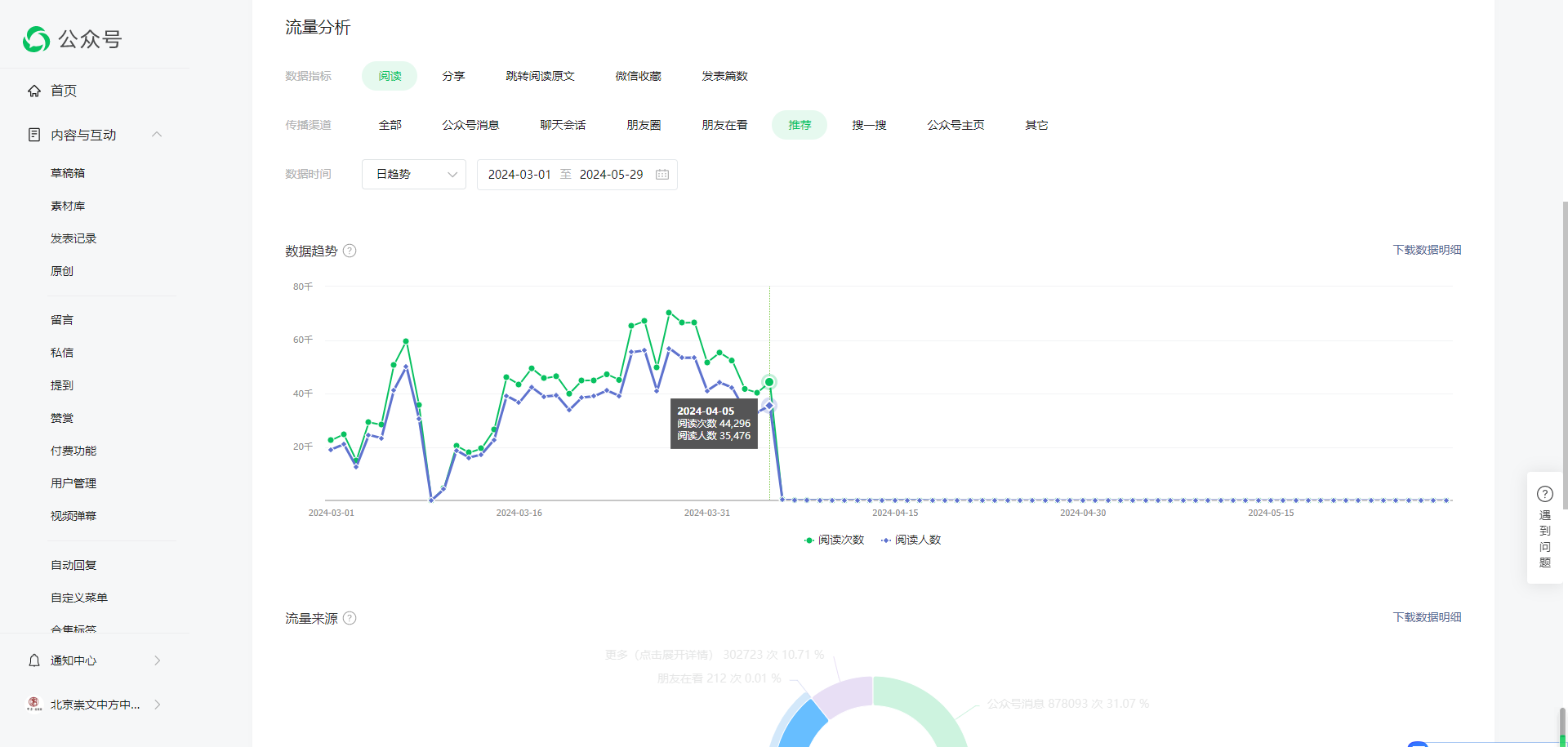This screenshot has height=747, width=1568.
Task: Select the 阅读 metric tab
Action: (x=390, y=76)
